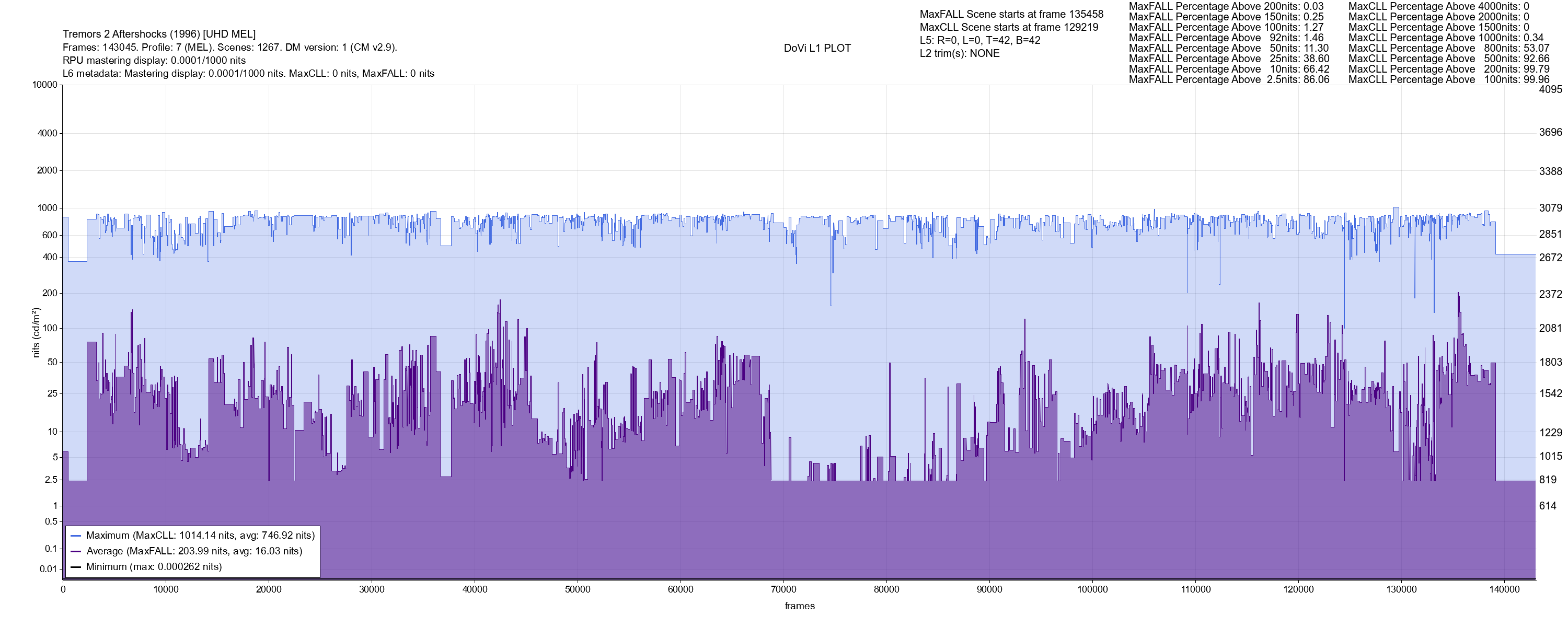Image resolution: width=1568 pixels, height=627 pixels.
Task: Select the Maximum MaxCLL legend entry text
Action: (200, 536)
